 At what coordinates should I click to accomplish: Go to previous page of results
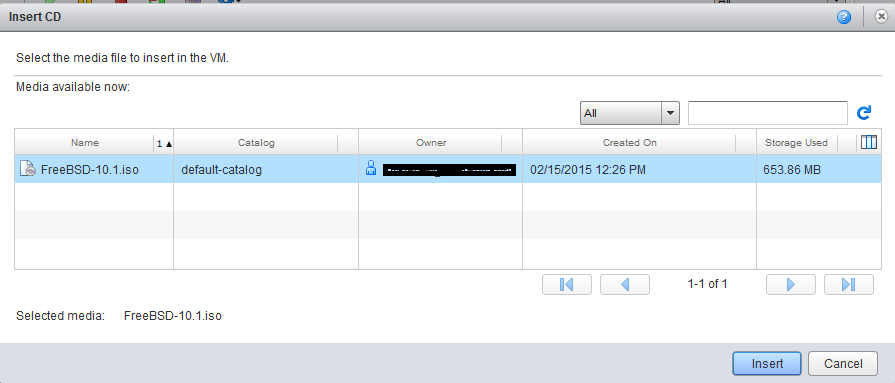[x=624, y=284]
